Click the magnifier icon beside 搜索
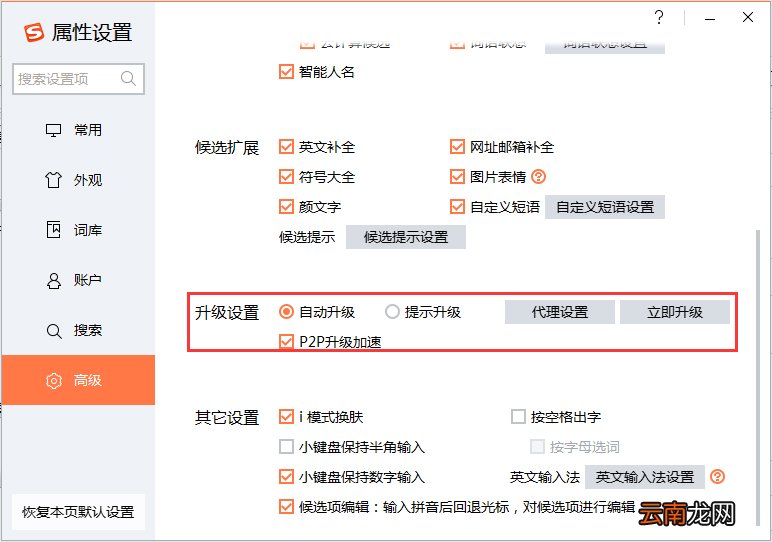The image size is (772, 542). click(x=54, y=331)
